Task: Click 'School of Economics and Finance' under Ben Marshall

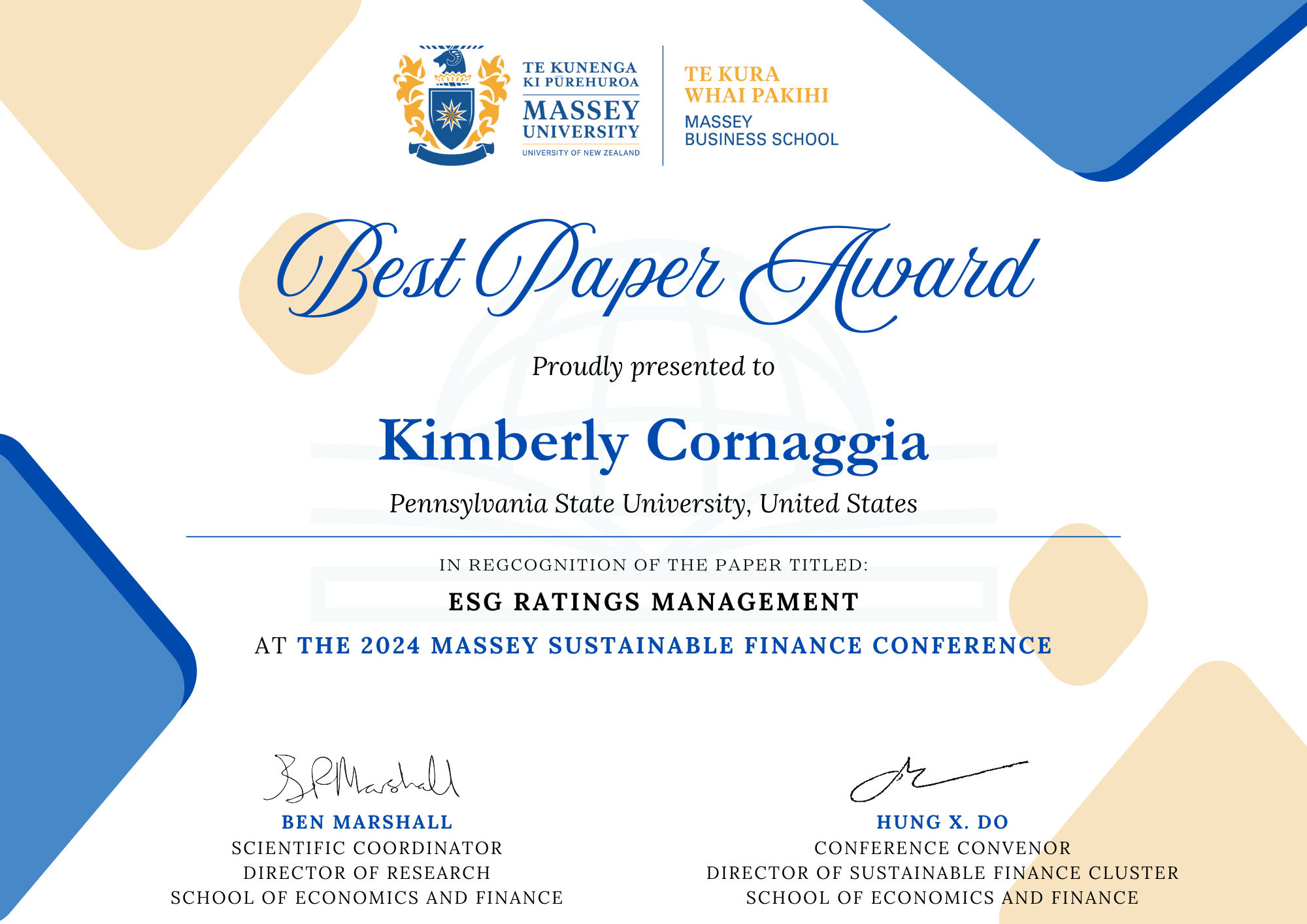Action: point(367,898)
